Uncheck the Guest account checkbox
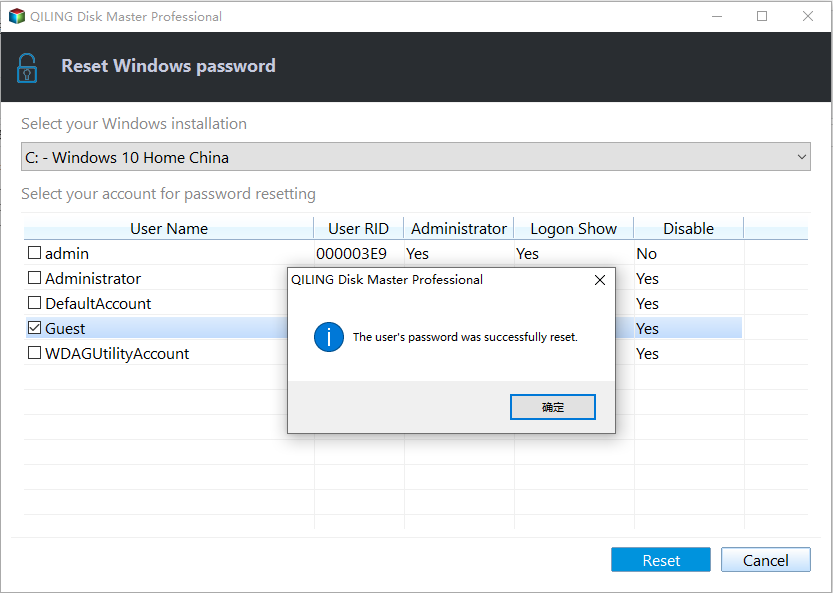The height and width of the screenshot is (593, 833). (x=35, y=327)
